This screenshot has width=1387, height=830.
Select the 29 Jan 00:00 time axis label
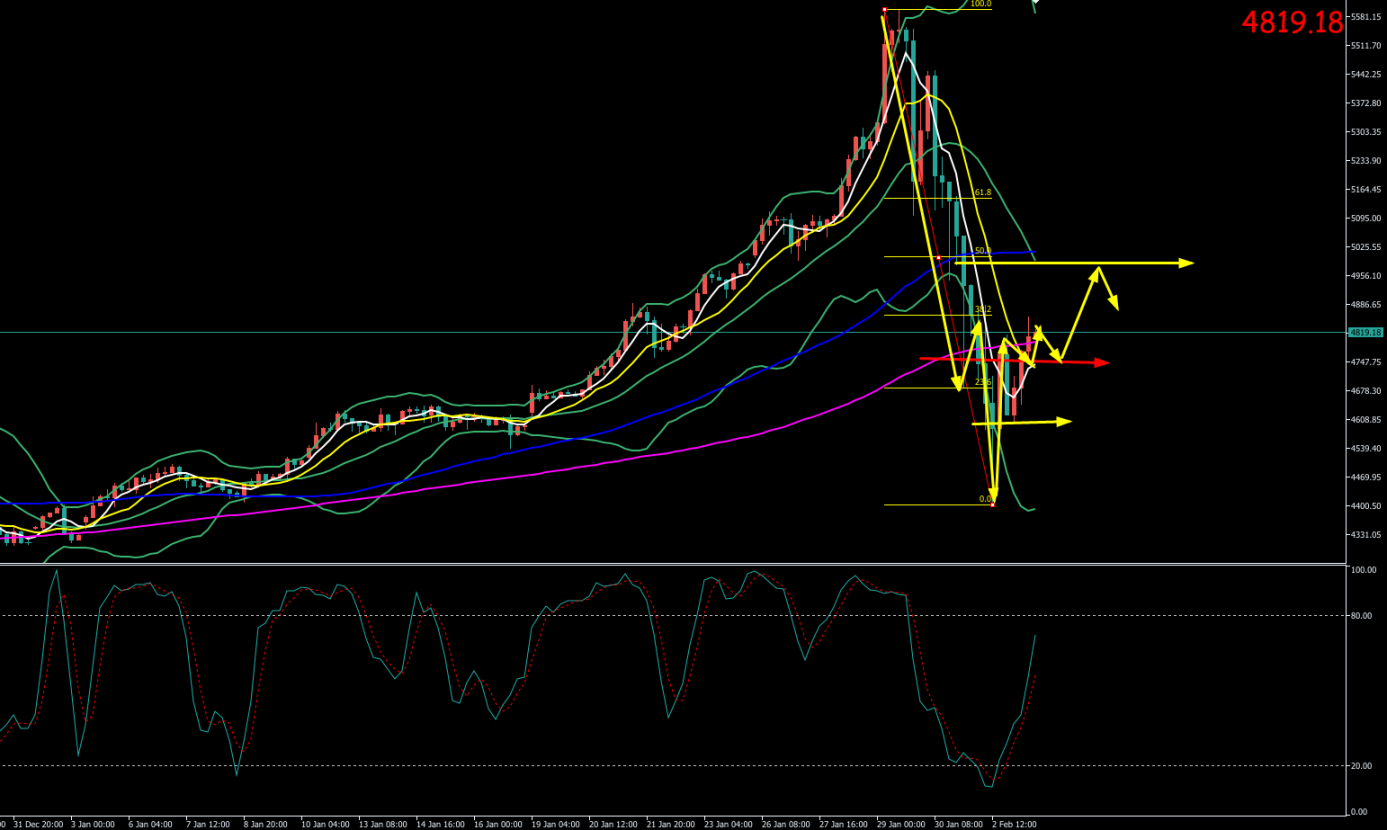[900, 825]
